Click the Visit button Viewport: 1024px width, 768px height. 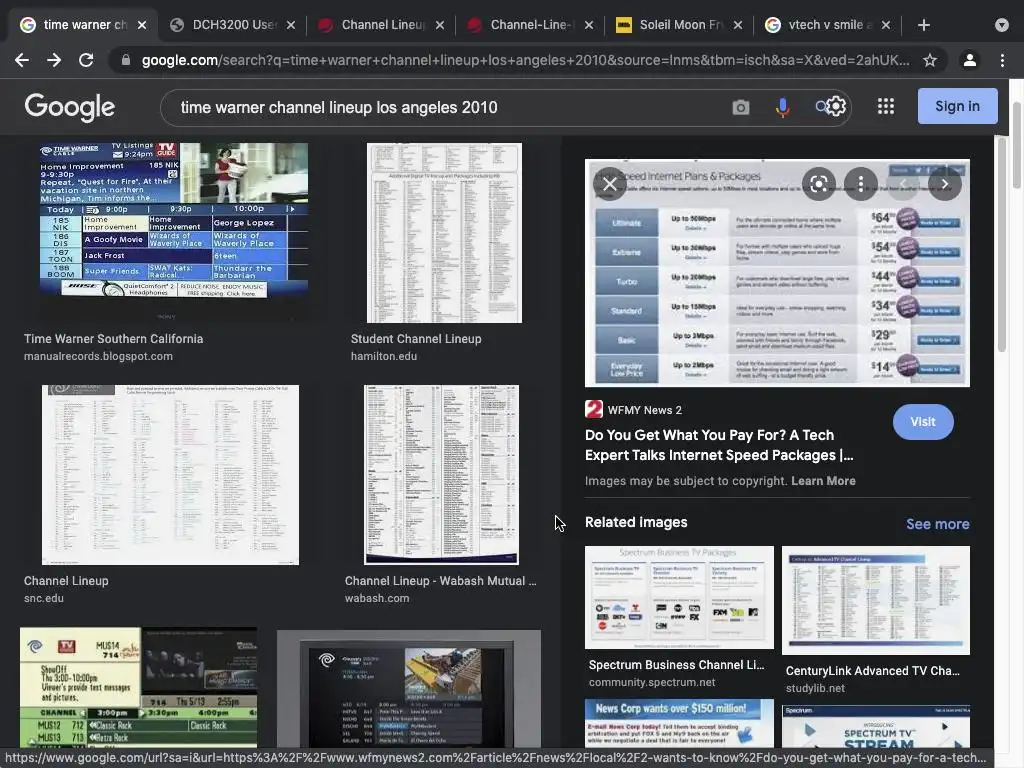pos(923,422)
